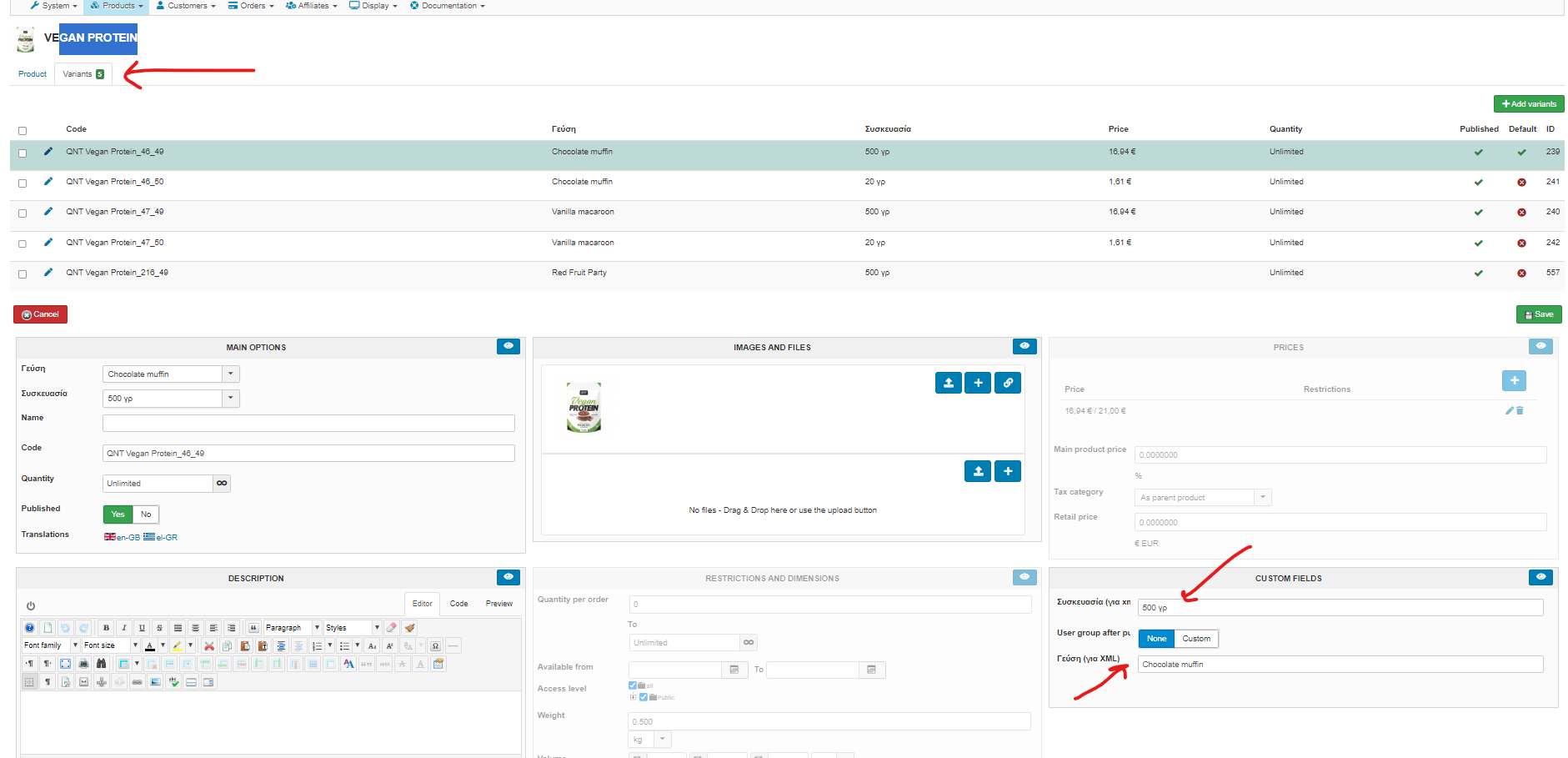Open the Font family dropdown
Viewport: 1568px width, 758px height.
(51, 645)
